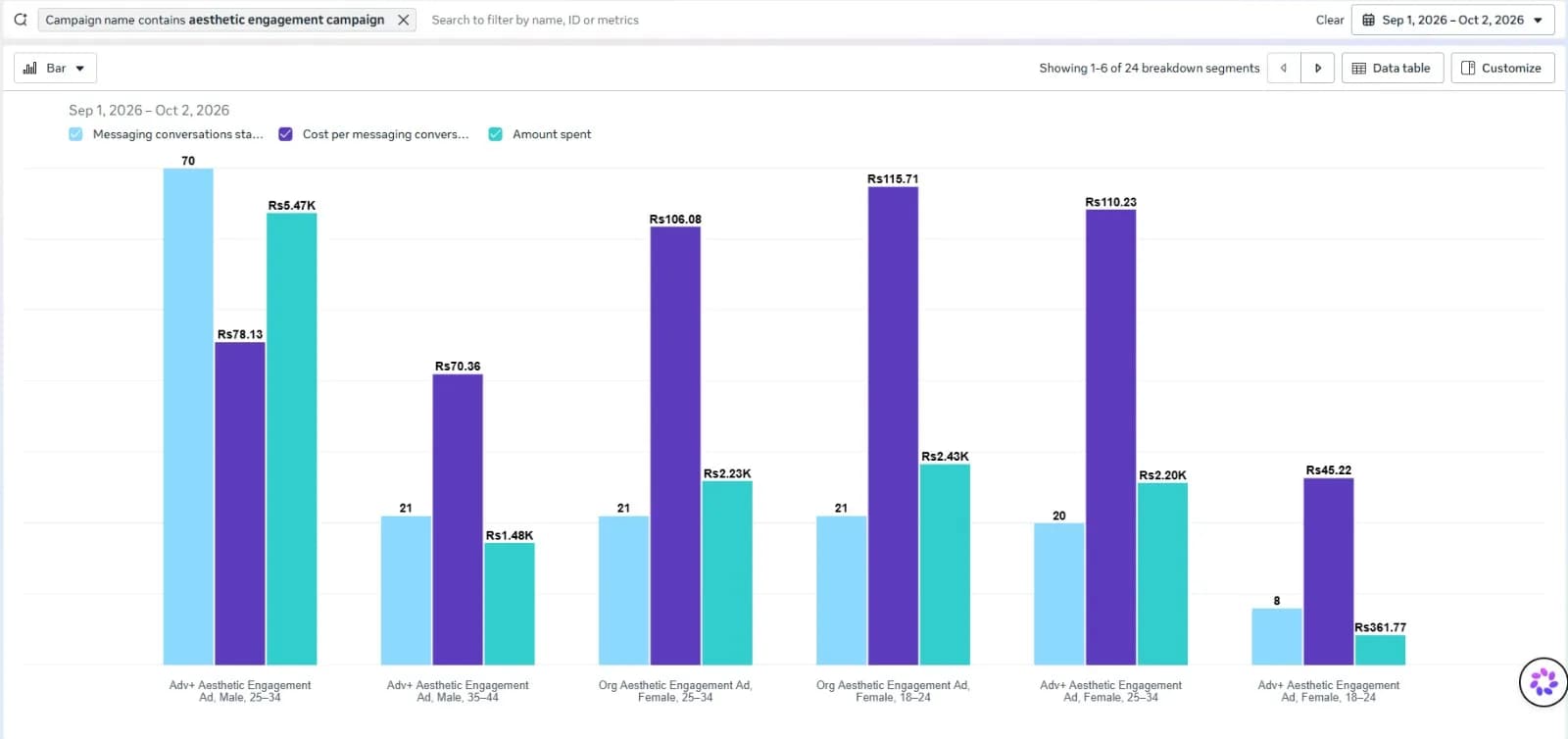Click the Rs2.43K value label

[945, 457]
